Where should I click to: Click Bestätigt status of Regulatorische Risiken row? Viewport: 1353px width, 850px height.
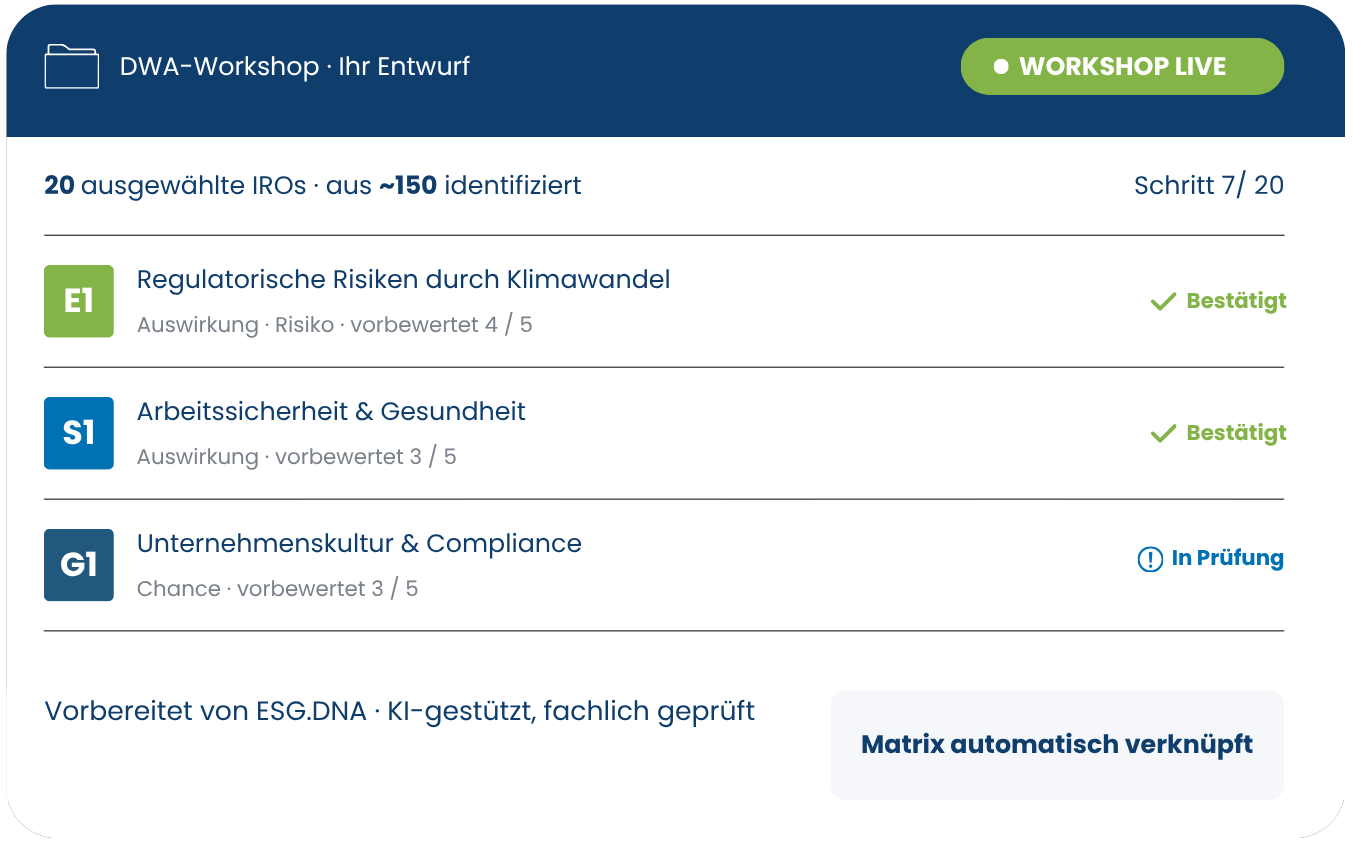(1236, 301)
